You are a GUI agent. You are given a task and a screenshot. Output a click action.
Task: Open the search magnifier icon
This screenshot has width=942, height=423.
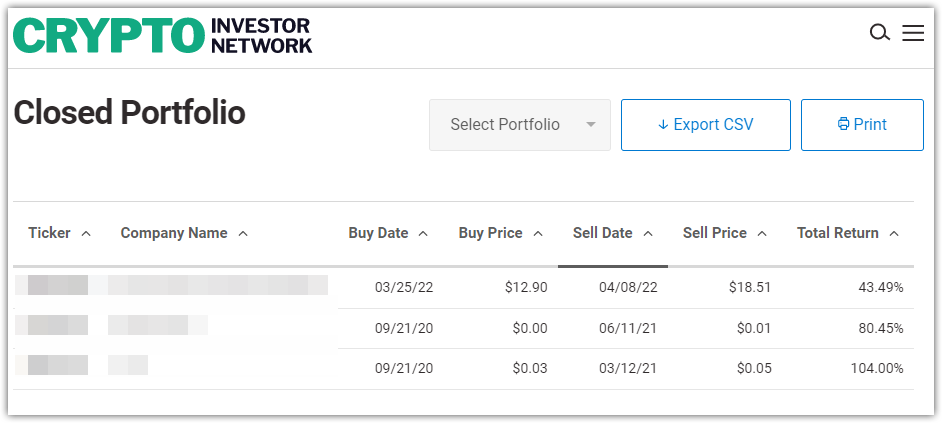click(880, 33)
